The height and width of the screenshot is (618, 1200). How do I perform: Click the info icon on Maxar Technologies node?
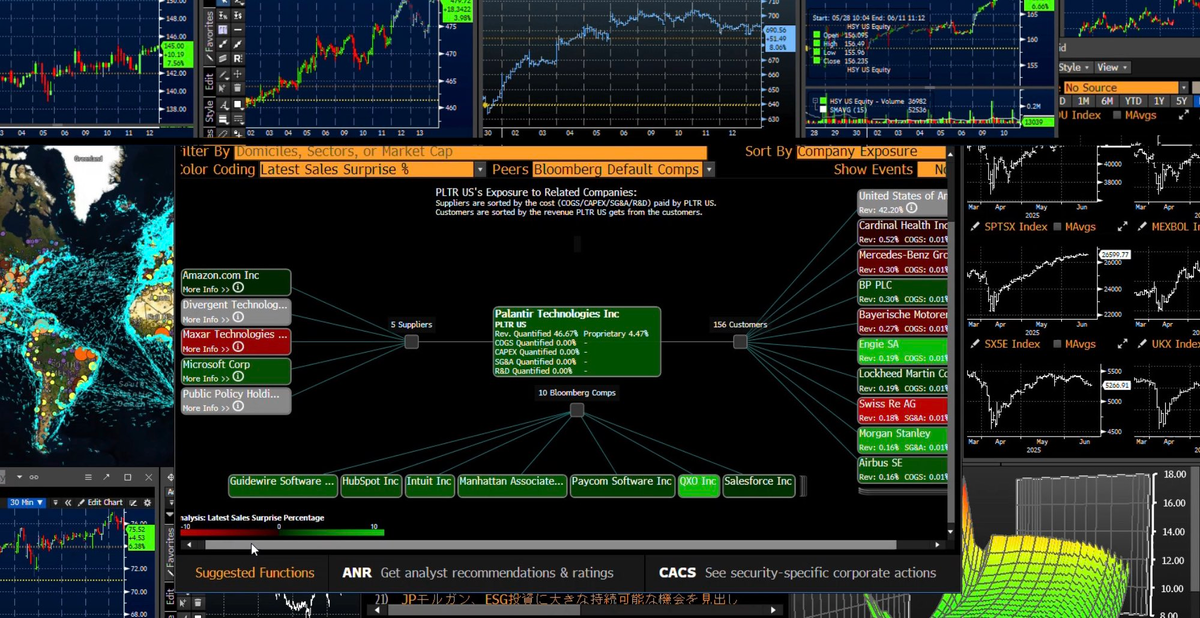pos(238,348)
